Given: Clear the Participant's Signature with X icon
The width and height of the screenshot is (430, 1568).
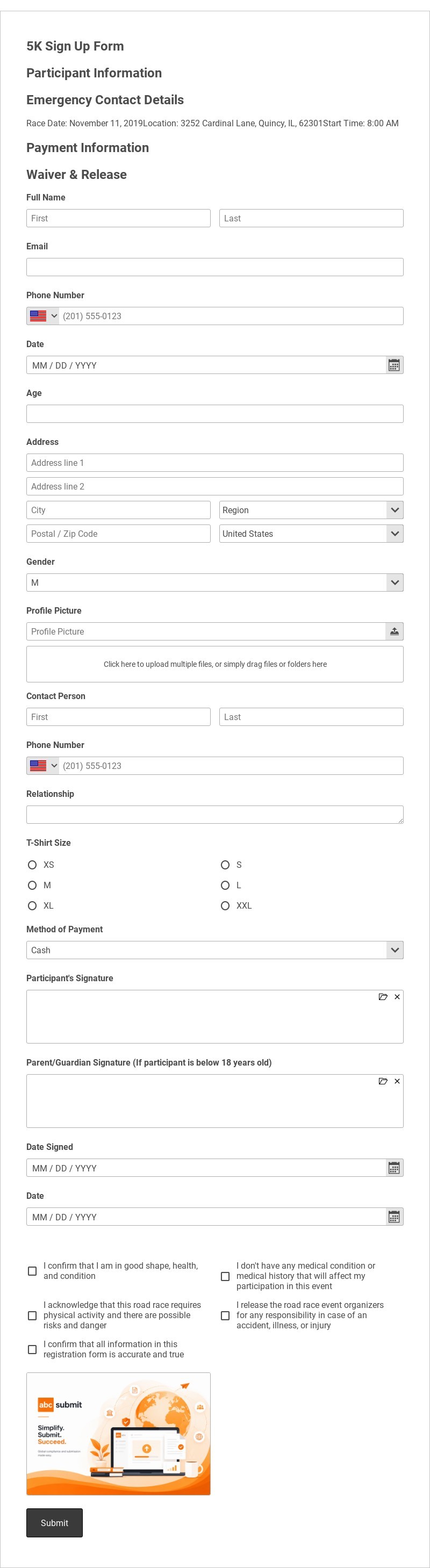Looking at the screenshot, I should click(x=397, y=996).
